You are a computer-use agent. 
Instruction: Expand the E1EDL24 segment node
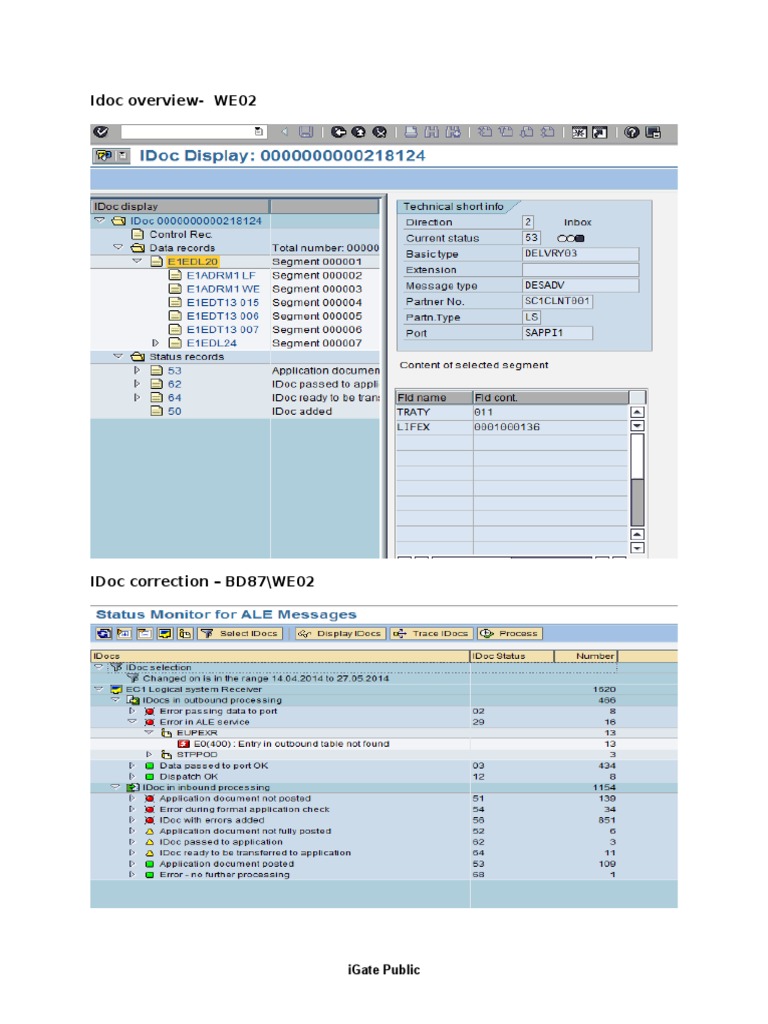tap(155, 343)
